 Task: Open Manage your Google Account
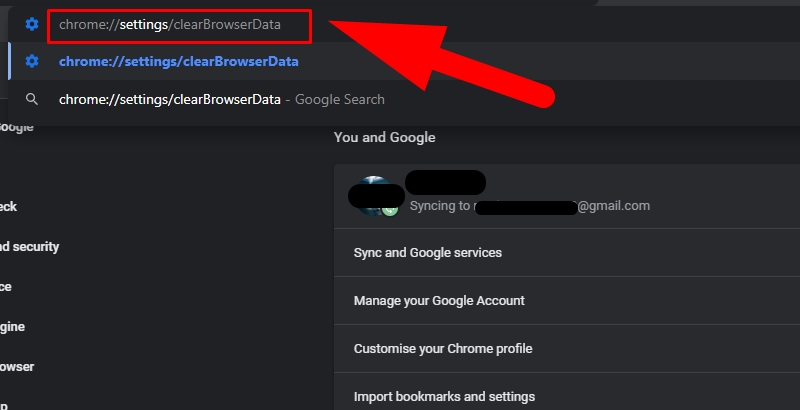click(x=439, y=301)
